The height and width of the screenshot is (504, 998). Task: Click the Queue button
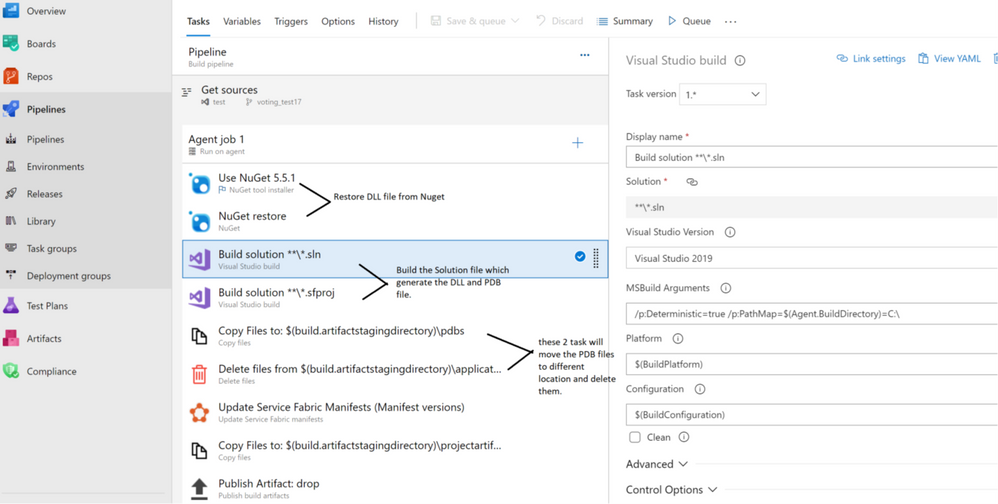tap(689, 21)
